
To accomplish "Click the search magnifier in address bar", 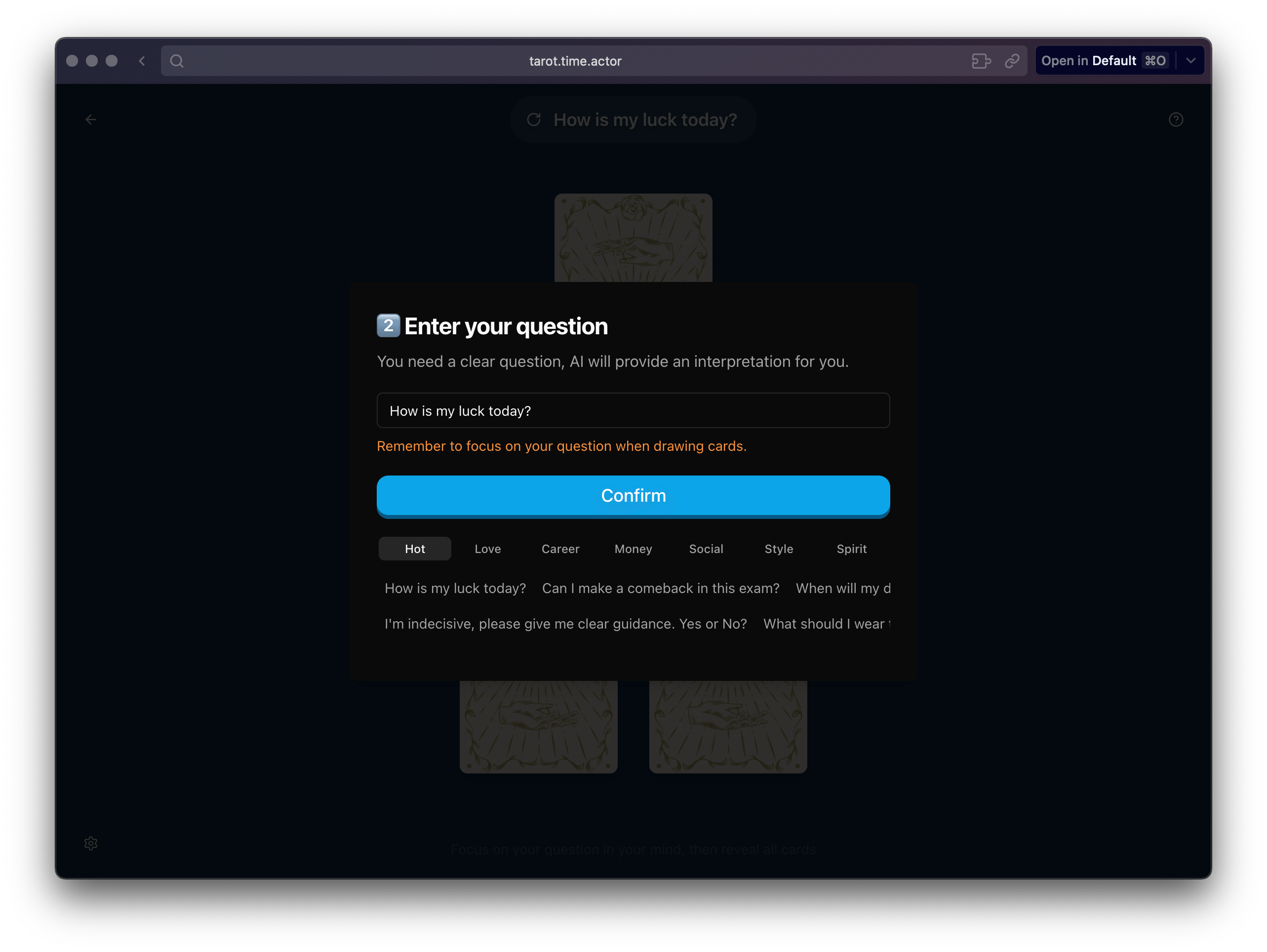I will (177, 61).
